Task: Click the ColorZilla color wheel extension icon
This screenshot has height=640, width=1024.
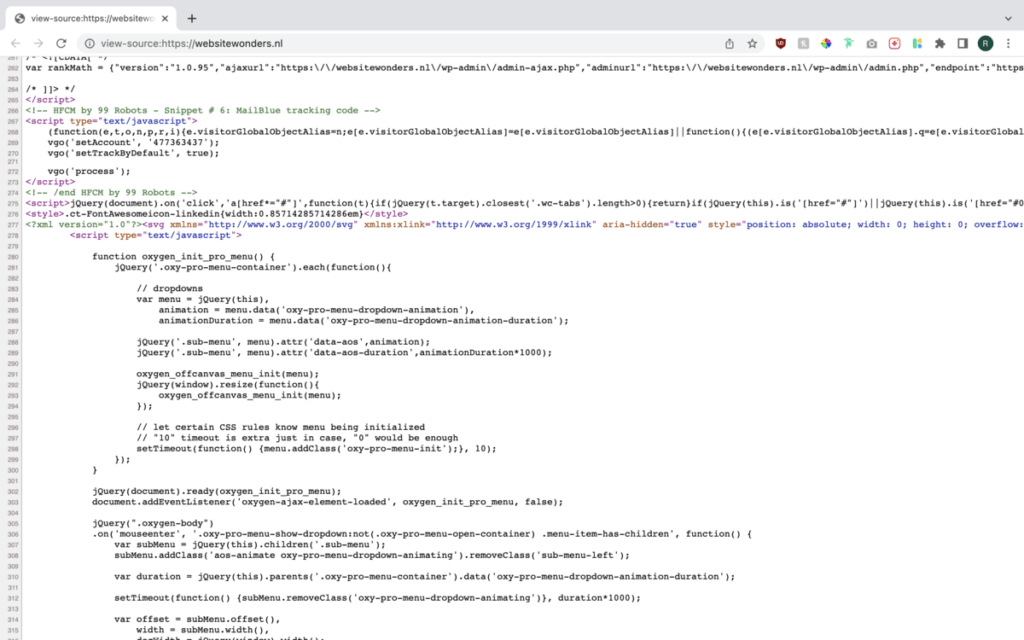Action: (827, 44)
